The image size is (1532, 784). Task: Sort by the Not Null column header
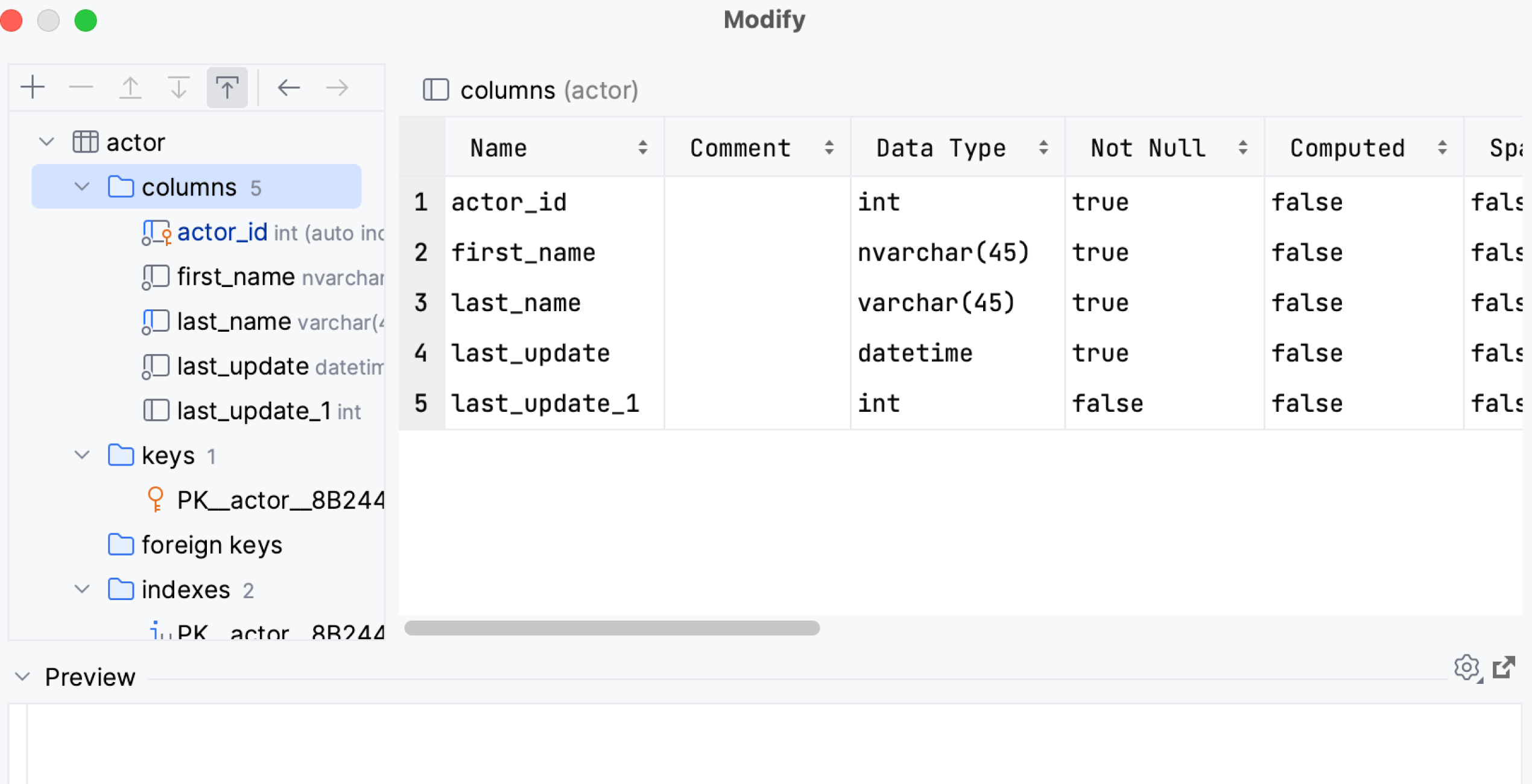1148,148
